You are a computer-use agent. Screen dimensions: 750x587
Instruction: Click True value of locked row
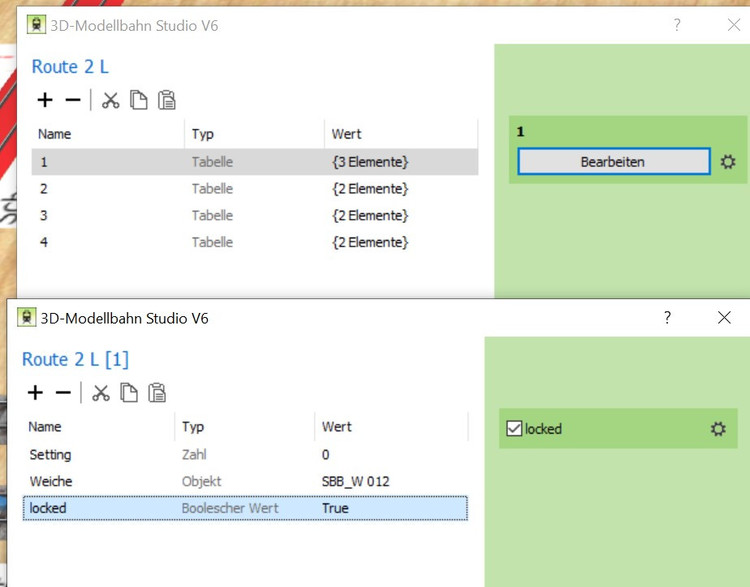335,508
